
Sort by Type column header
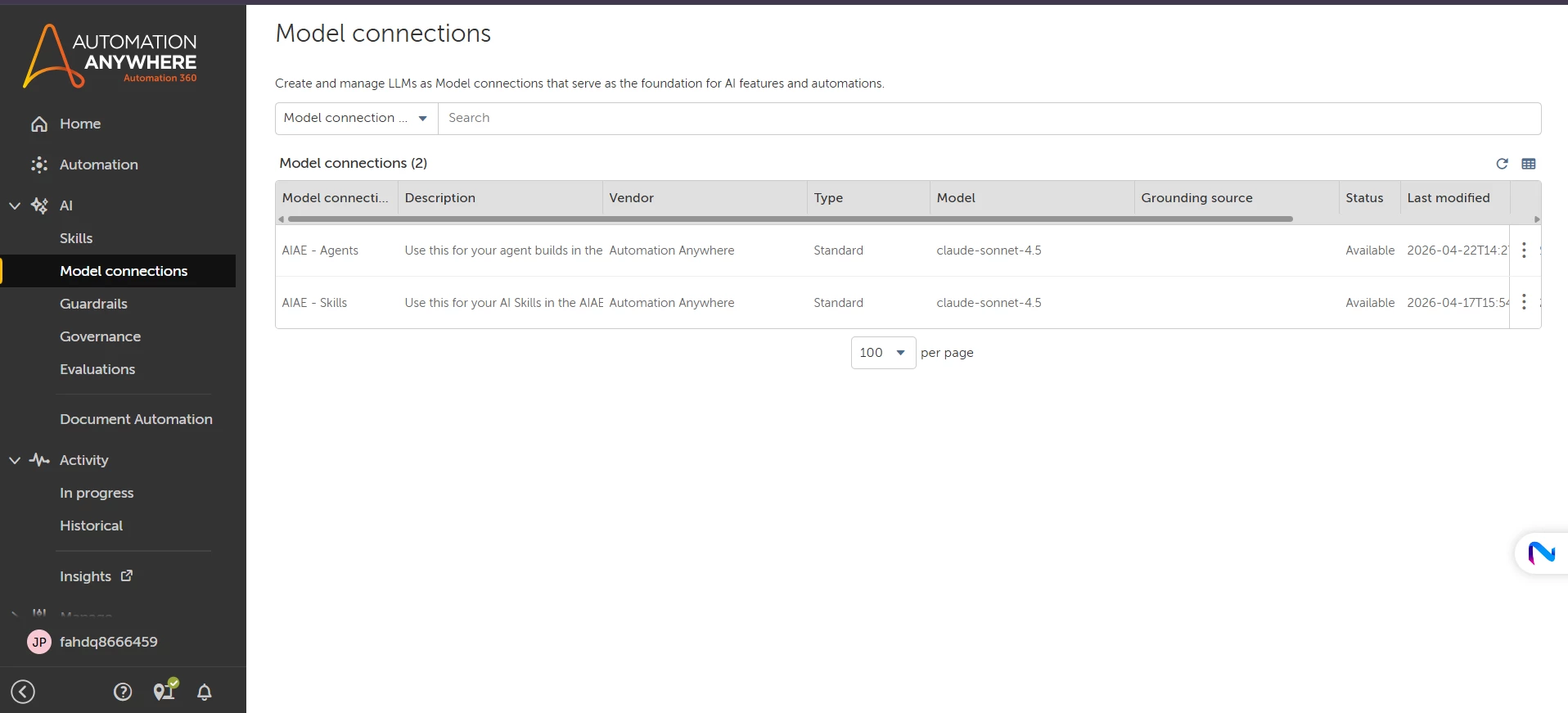click(x=828, y=198)
